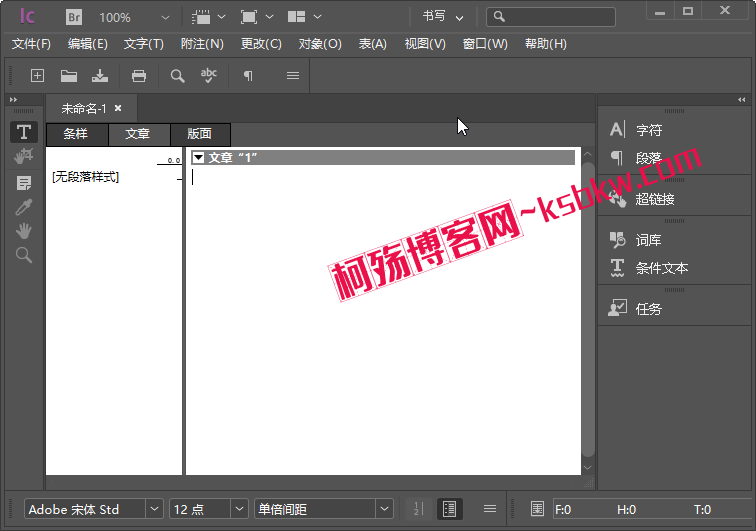The width and height of the screenshot is (756, 531).
Task: Close the 未命名-1 document tab
Action: click(x=118, y=109)
